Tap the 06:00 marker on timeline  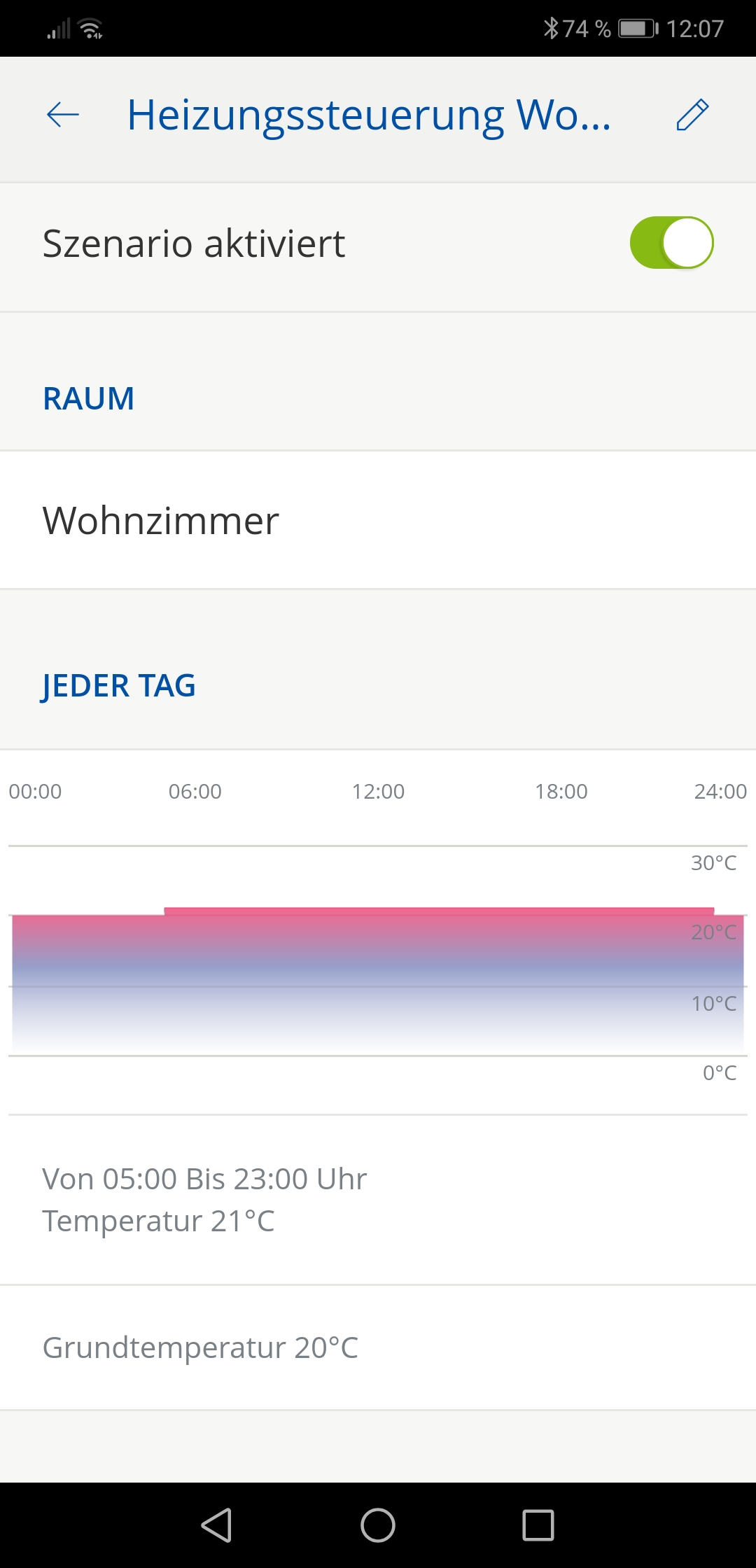click(x=195, y=792)
